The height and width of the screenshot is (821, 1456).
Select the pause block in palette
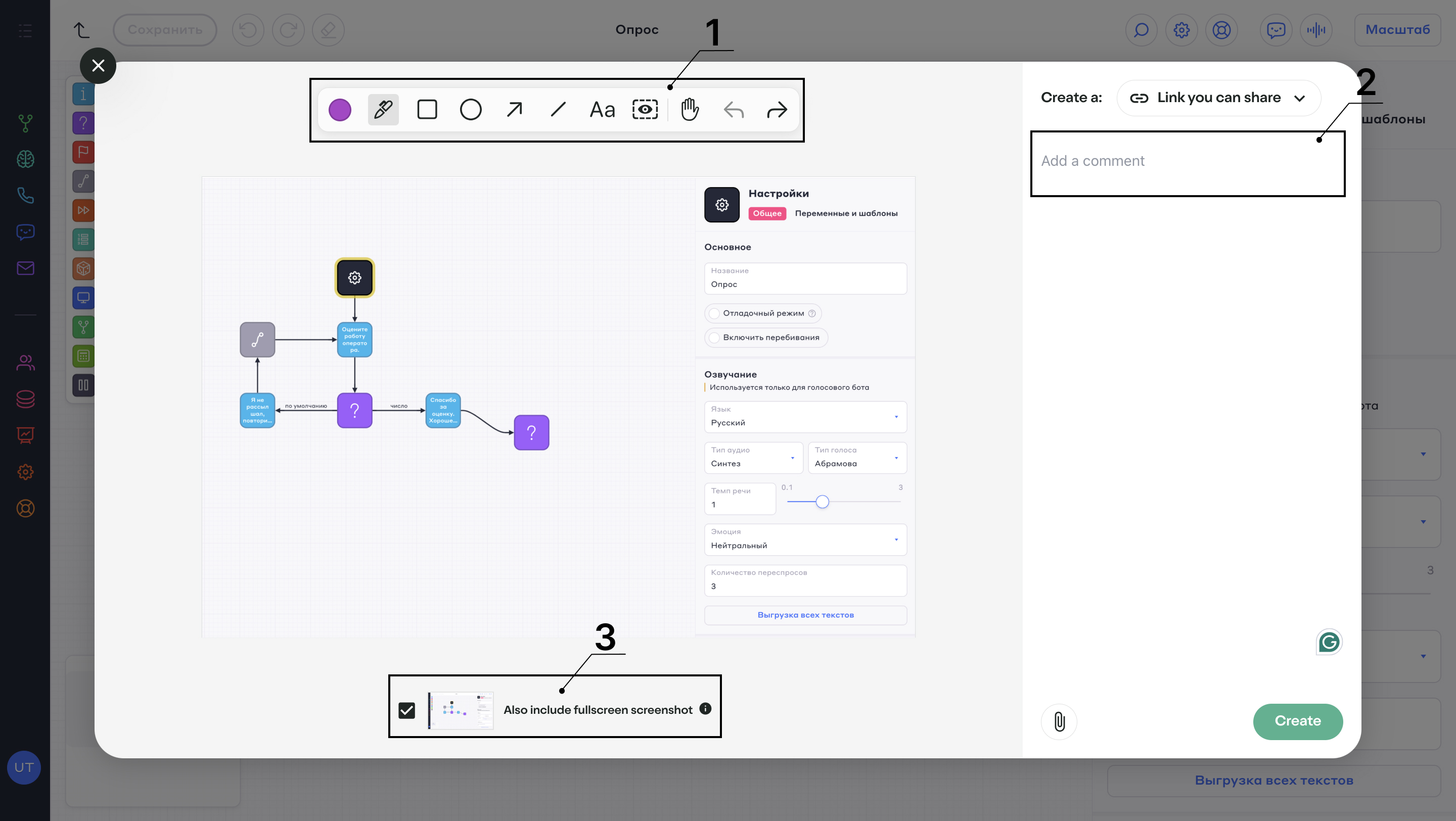point(83,385)
